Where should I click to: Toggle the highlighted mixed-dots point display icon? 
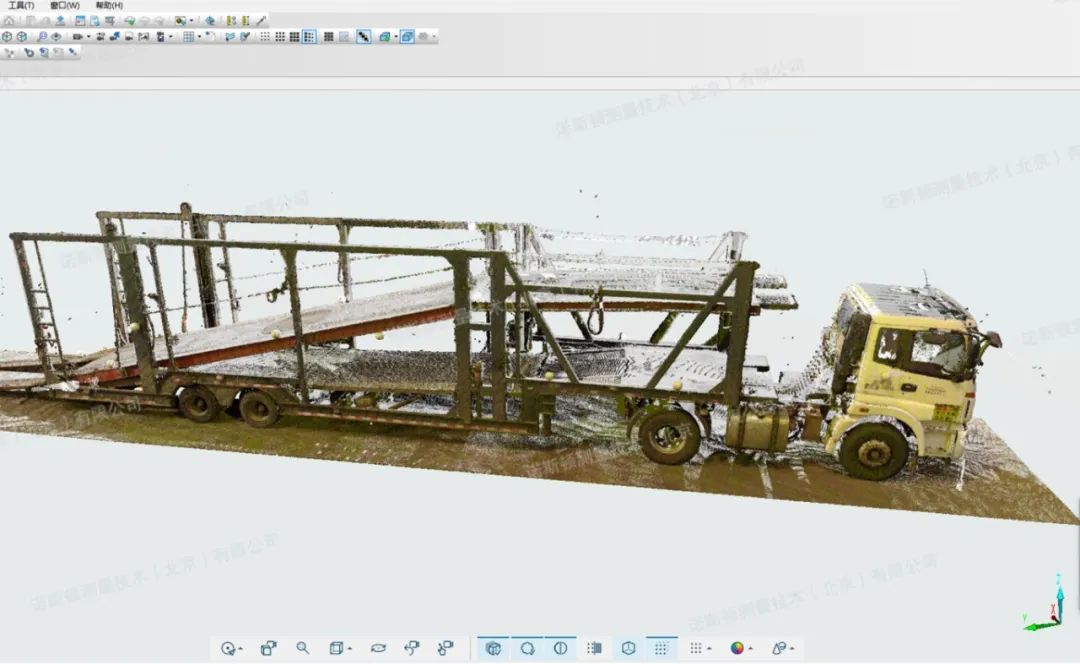click(x=309, y=37)
